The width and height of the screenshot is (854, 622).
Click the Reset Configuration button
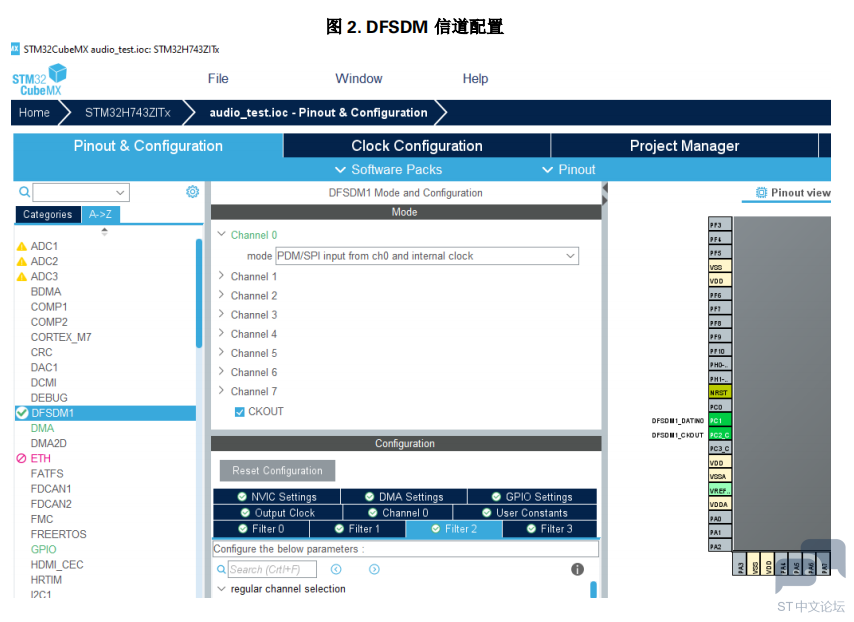pos(277,471)
